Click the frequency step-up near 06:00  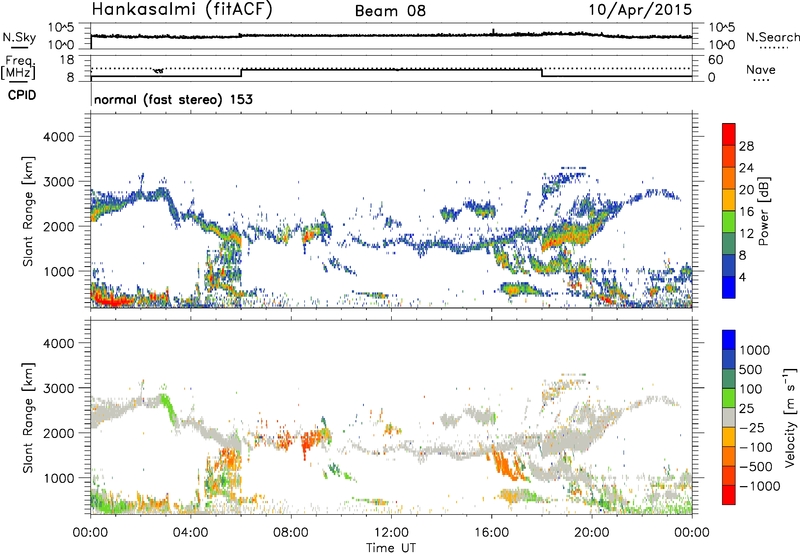pos(241,73)
